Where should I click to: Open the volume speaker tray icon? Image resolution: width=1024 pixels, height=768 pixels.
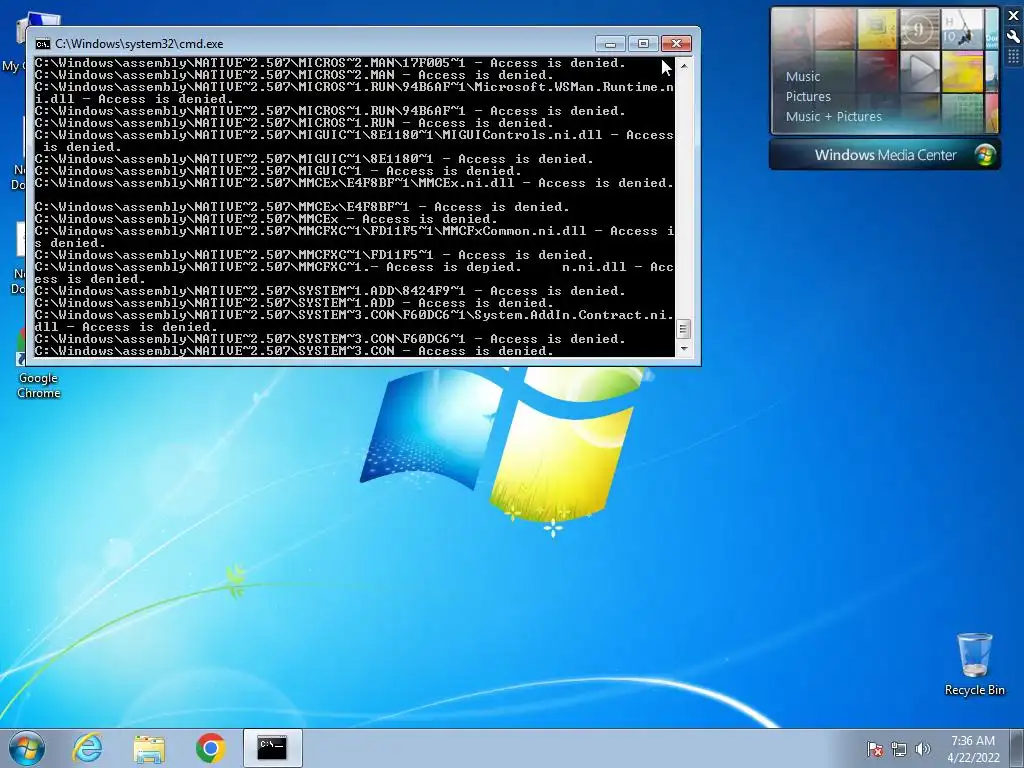922,749
